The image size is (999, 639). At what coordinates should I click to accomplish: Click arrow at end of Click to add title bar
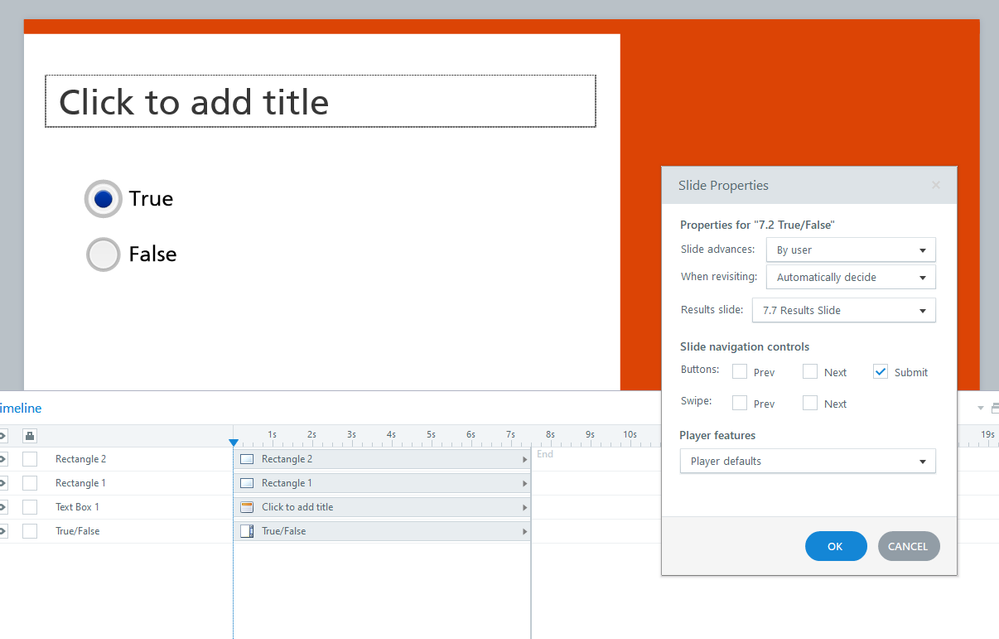click(525, 508)
